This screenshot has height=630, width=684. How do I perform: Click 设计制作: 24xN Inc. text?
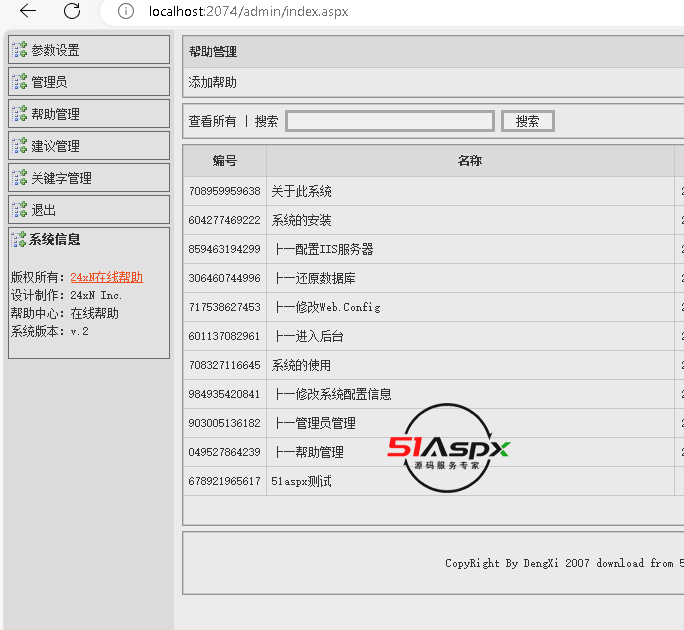(66, 295)
